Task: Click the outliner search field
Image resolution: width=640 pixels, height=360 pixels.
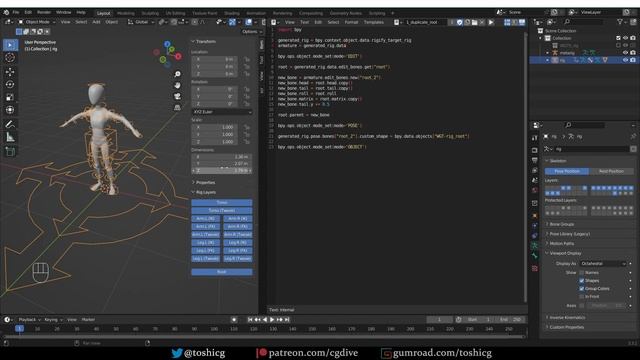Action: coord(584,22)
